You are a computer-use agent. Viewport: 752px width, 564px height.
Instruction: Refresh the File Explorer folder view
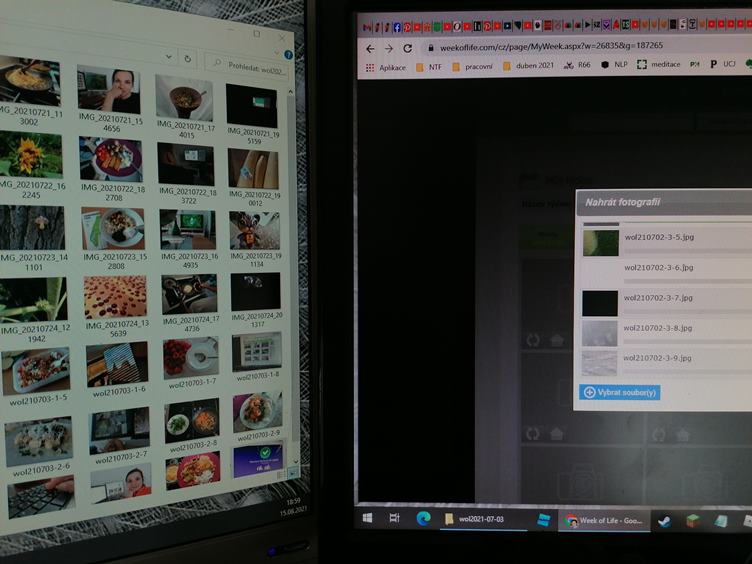coord(188,59)
